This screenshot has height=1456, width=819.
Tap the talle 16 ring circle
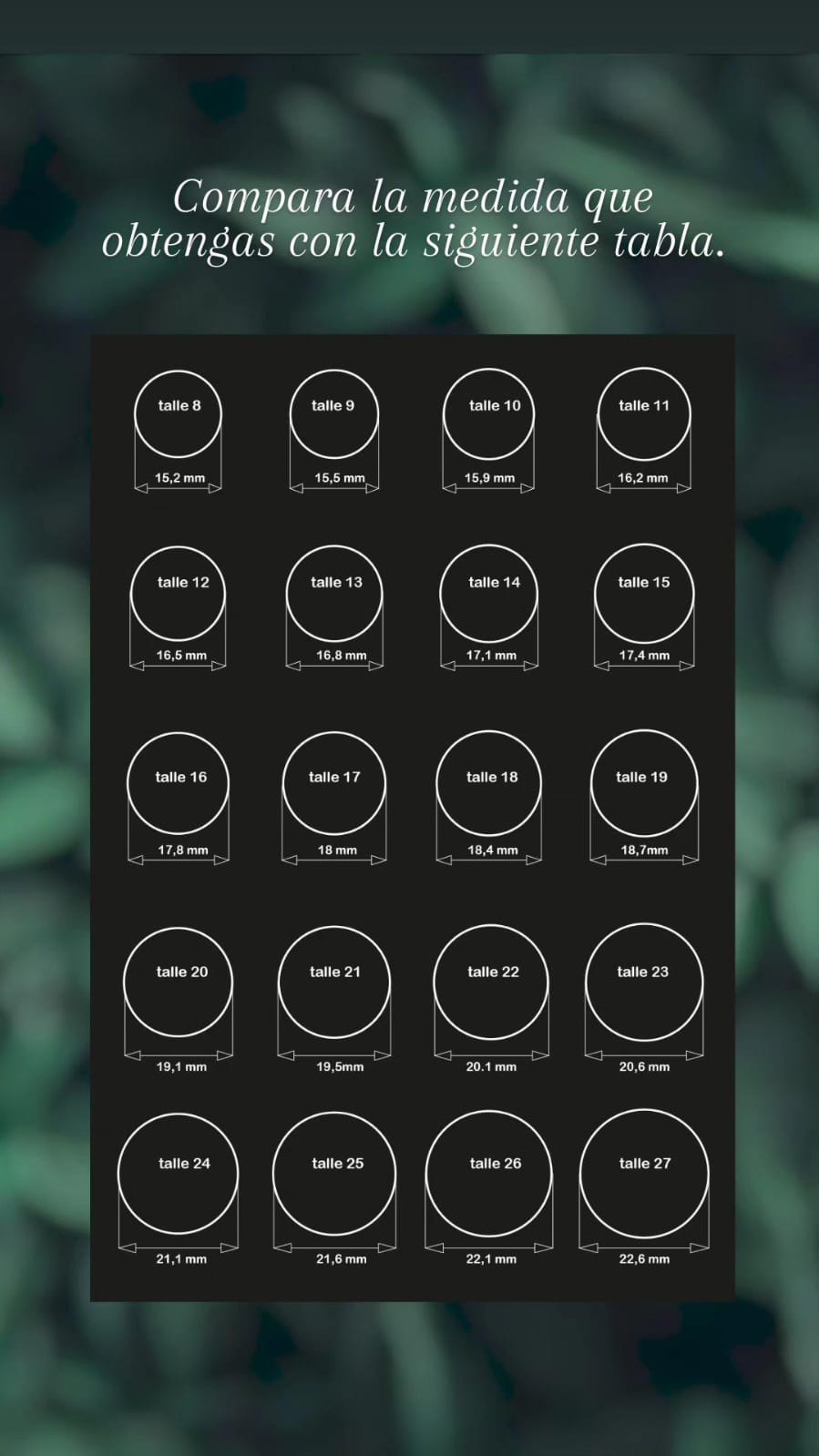tap(178, 783)
